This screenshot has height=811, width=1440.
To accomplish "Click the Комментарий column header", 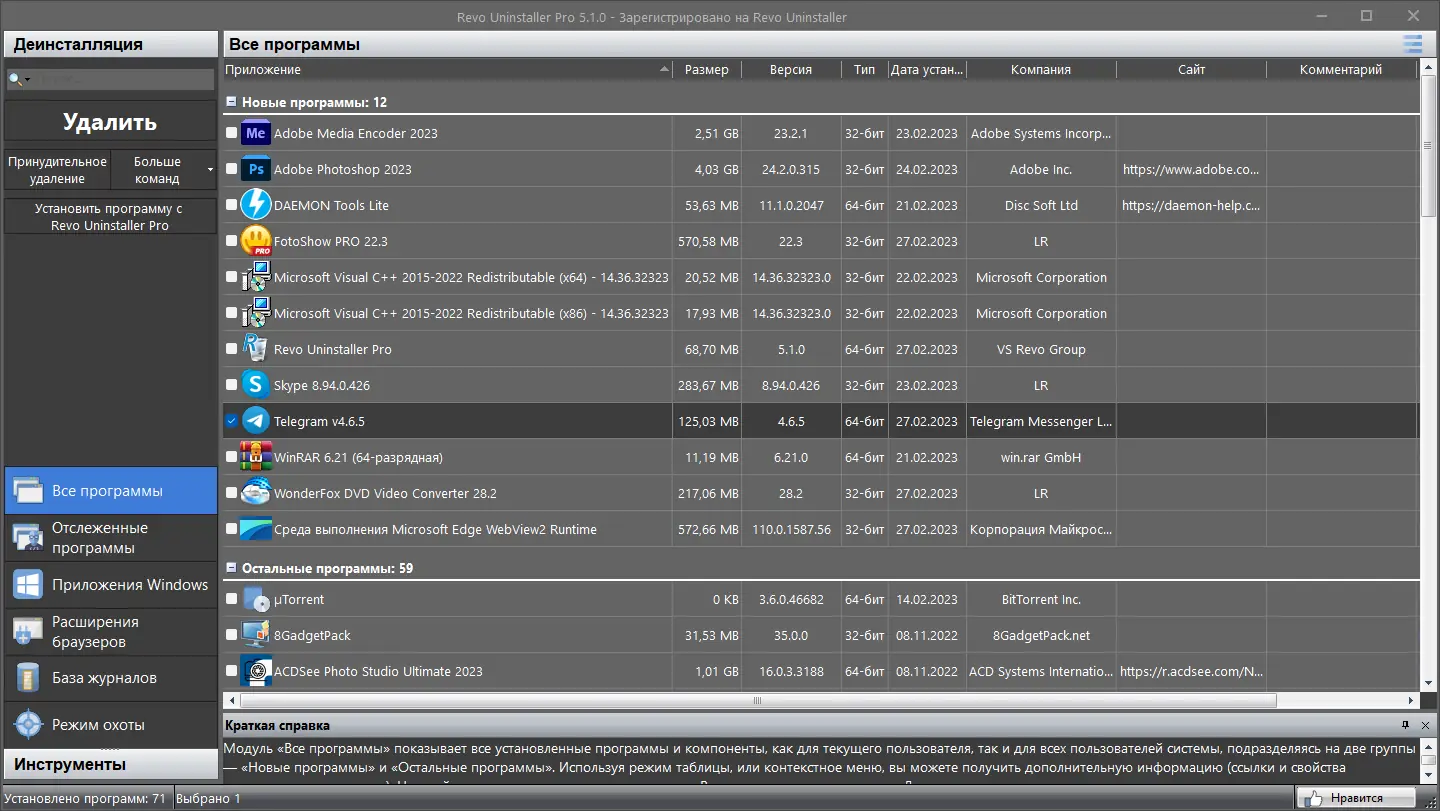I will coord(1341,70).
